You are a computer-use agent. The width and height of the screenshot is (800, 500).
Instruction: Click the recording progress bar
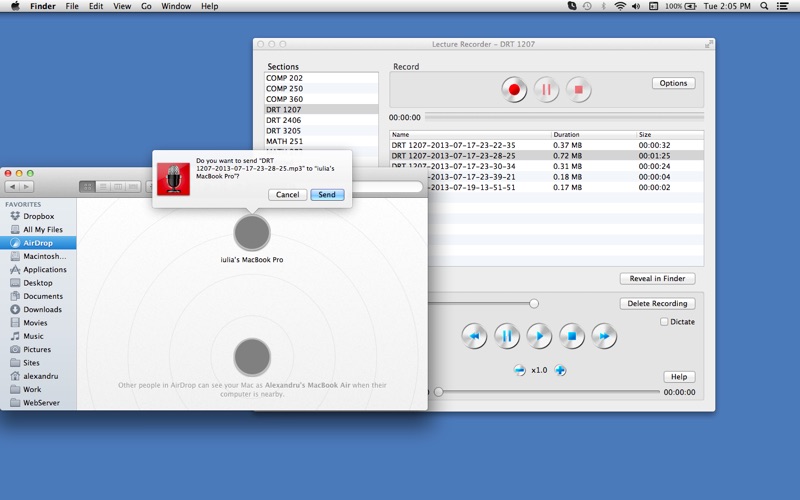click(564, 117)
